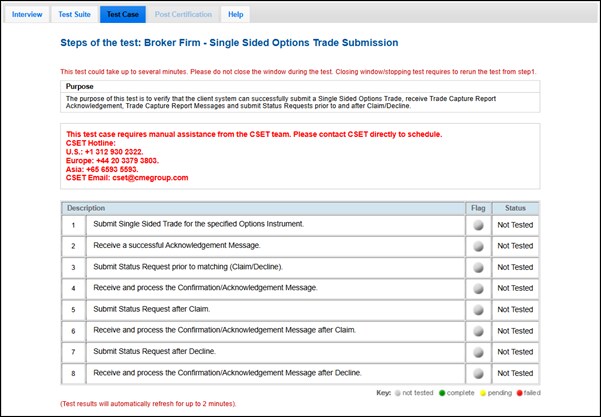The width and height of the screenshot is (601, 417).
Task: Click the flag icon for step 4
Action: (478, 288)
